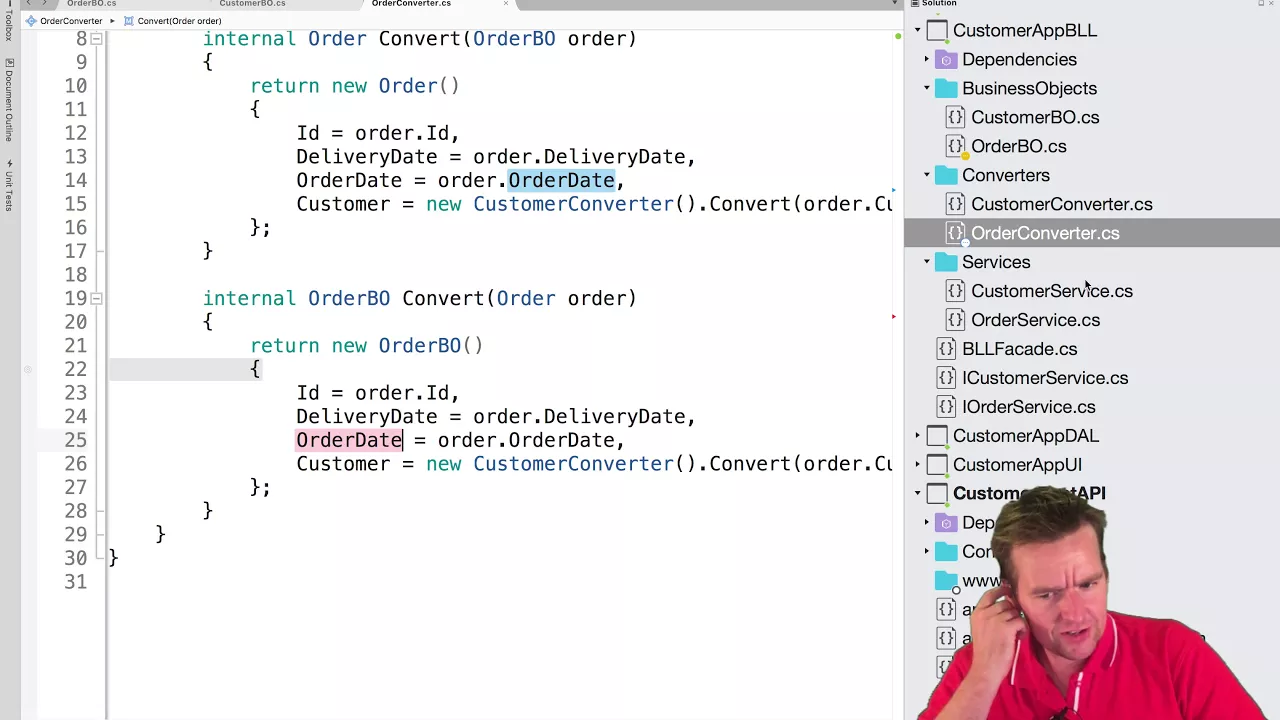Collapse the CustomerRestAPI project arrow
The width and height of the screenshot is (1280, 720).
(917, 494)
